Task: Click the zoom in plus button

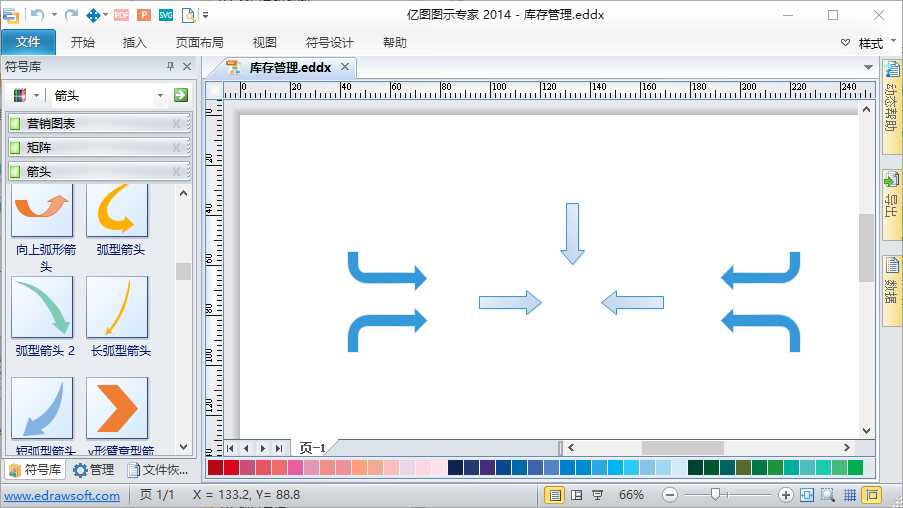Action: click(786, 495)
